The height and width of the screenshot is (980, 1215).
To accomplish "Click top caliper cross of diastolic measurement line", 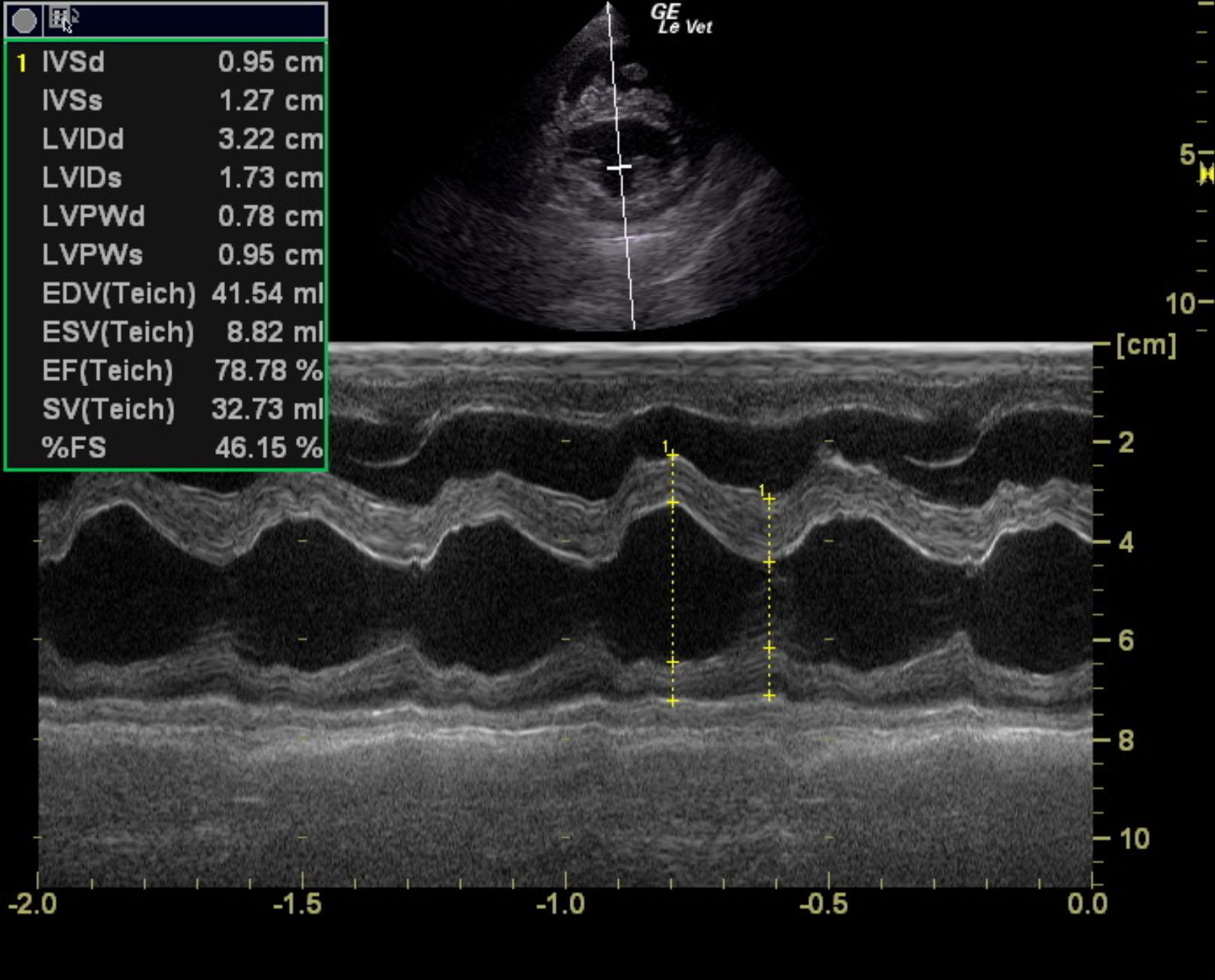I will (x=672, y=456).
